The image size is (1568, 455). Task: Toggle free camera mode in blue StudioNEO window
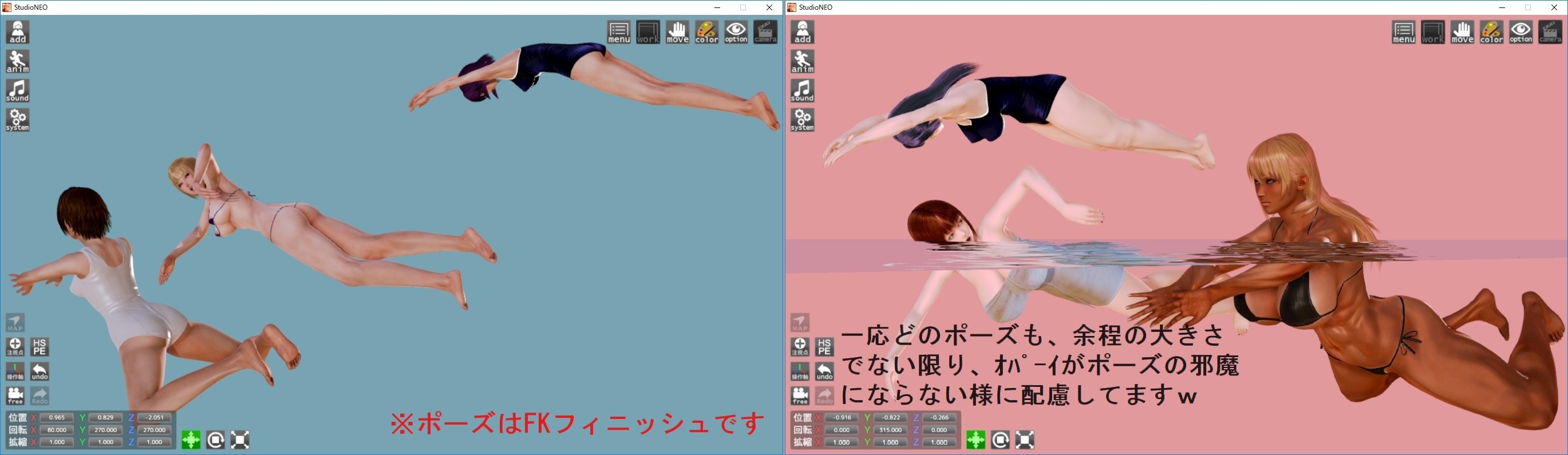pyautogui.click(x=15, y=395)
